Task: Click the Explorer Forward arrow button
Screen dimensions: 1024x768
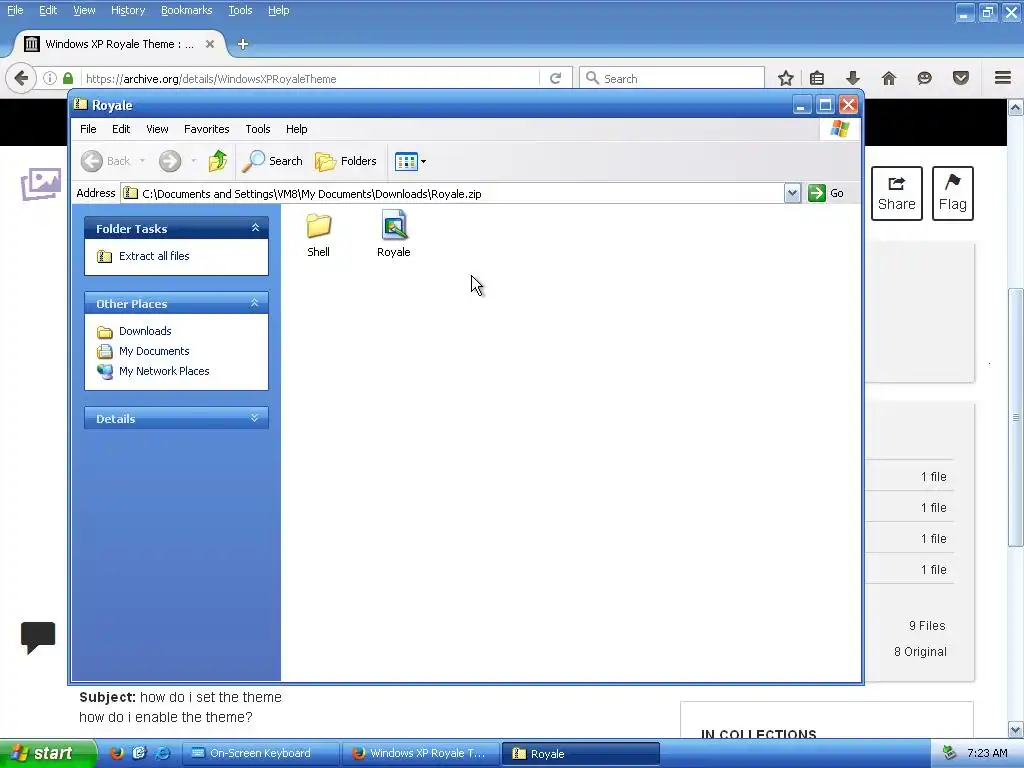Action: coord(170,161)
